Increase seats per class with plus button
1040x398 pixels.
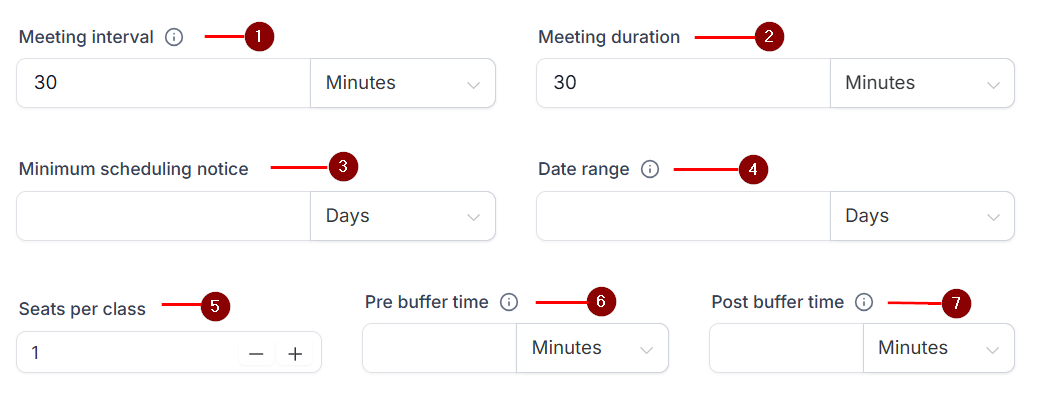[x=294, y=354]
